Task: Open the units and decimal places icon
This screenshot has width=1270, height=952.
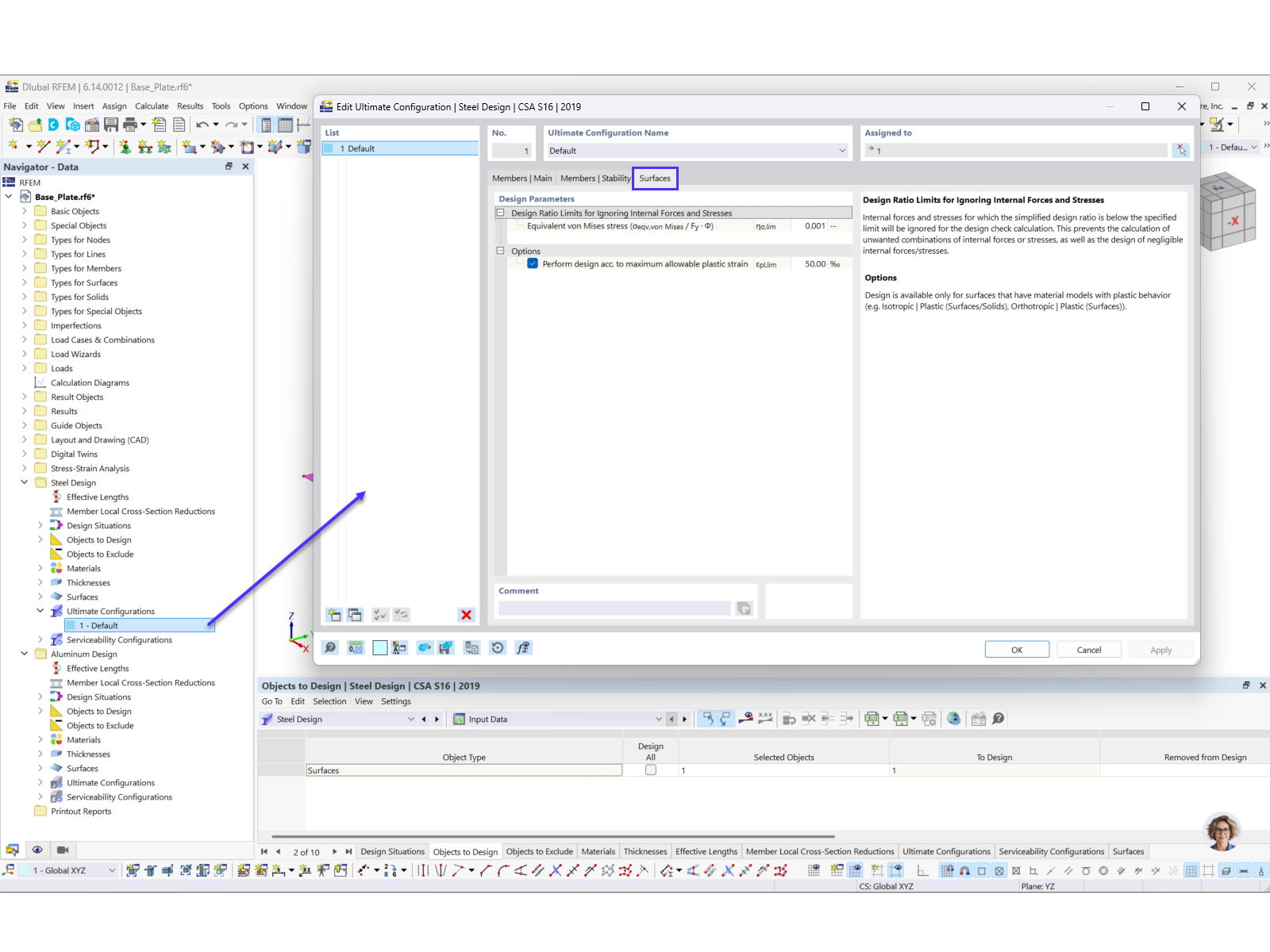Action: (356, 648)
